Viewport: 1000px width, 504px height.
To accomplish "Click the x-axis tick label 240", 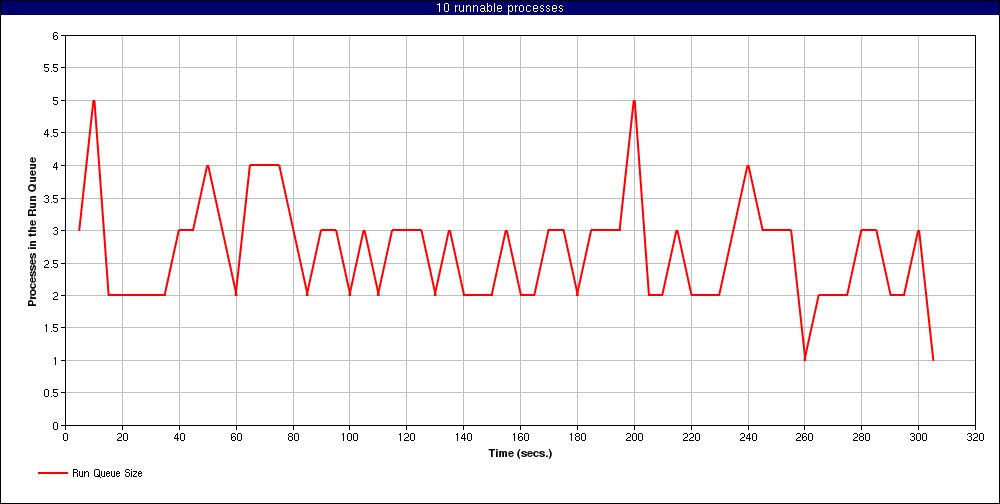I will (x=748, y=438).
